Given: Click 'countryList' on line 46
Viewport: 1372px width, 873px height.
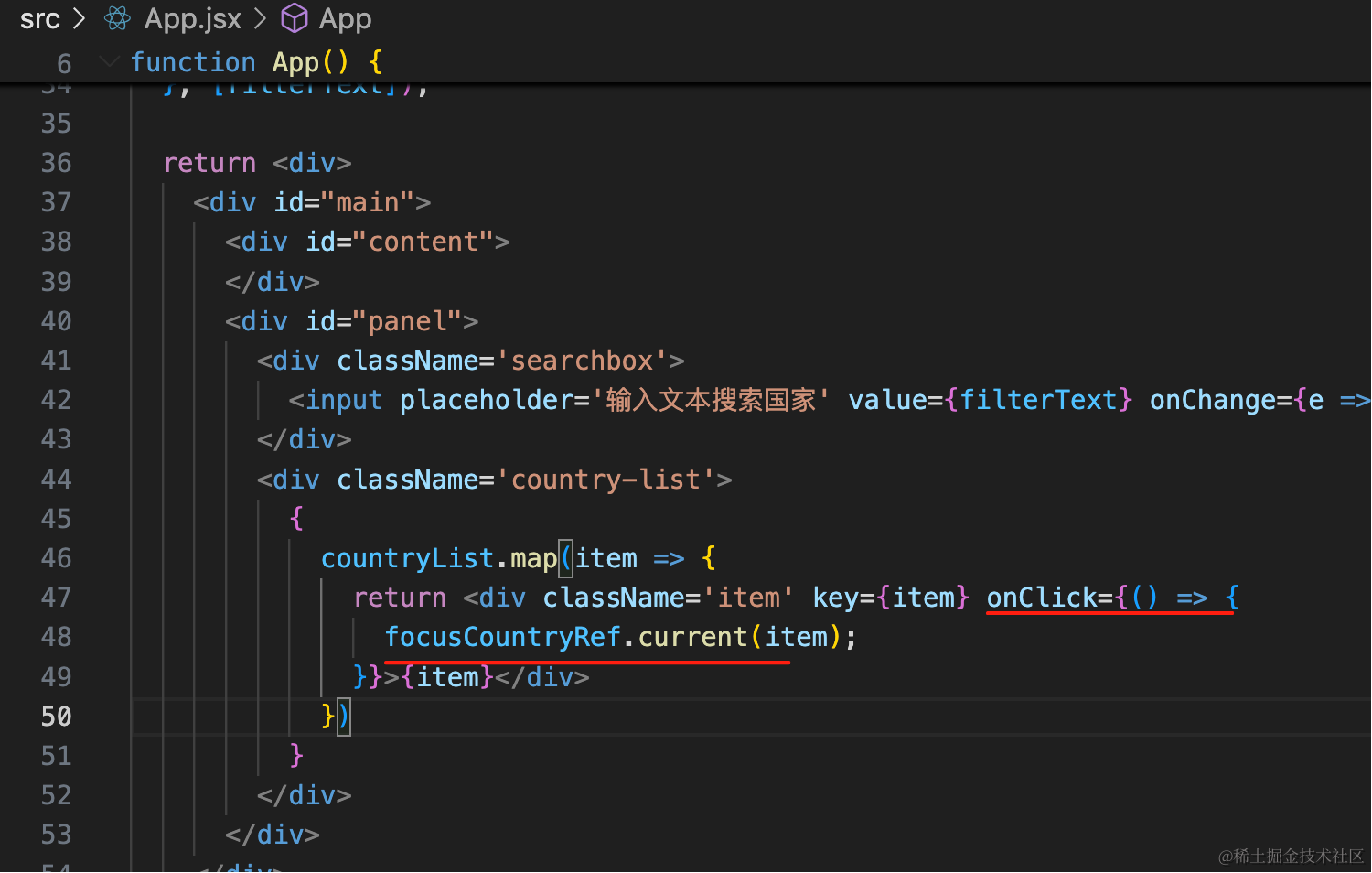Looking at the screenshot, I should 407,558.
